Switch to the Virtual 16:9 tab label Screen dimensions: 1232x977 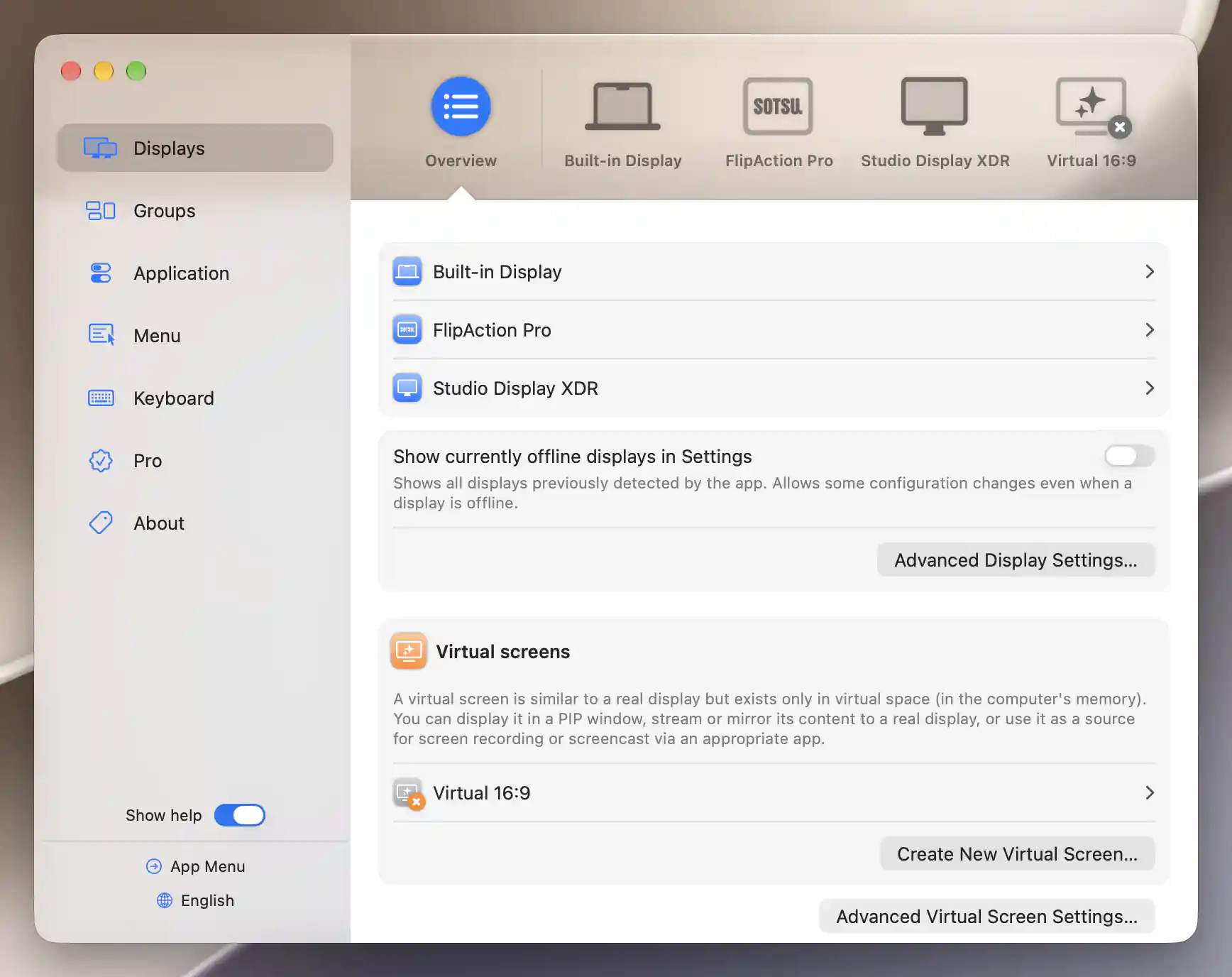[1091, 160]
